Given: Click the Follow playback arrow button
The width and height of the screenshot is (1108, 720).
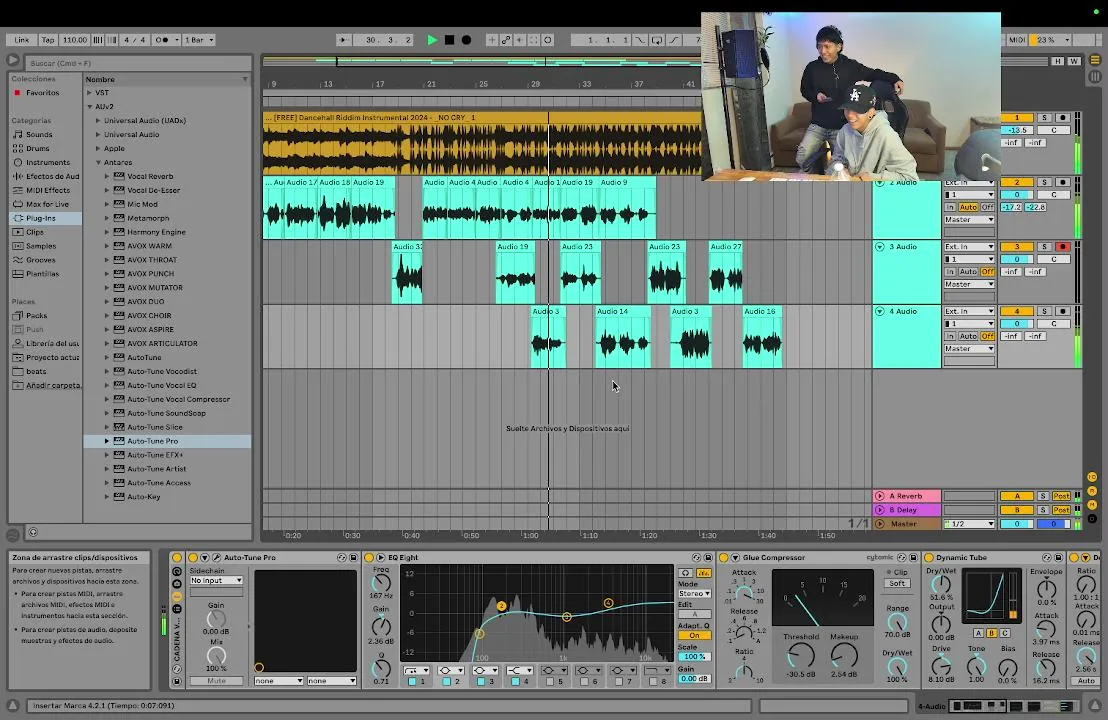Looking at the screenshot, I should pyautogui.click(x=343, y=40).
